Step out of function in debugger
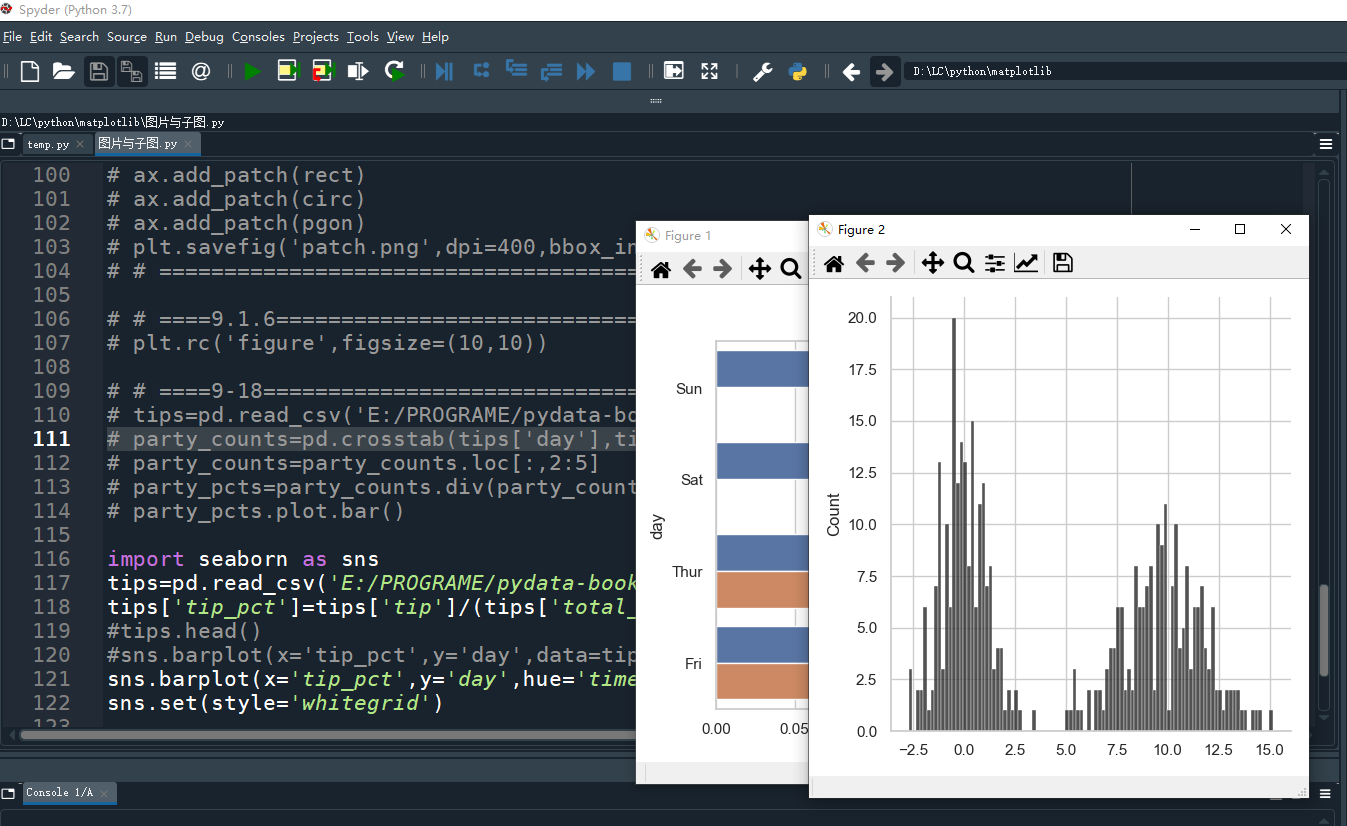1347x826 pixels. click(x=551, y=71)
